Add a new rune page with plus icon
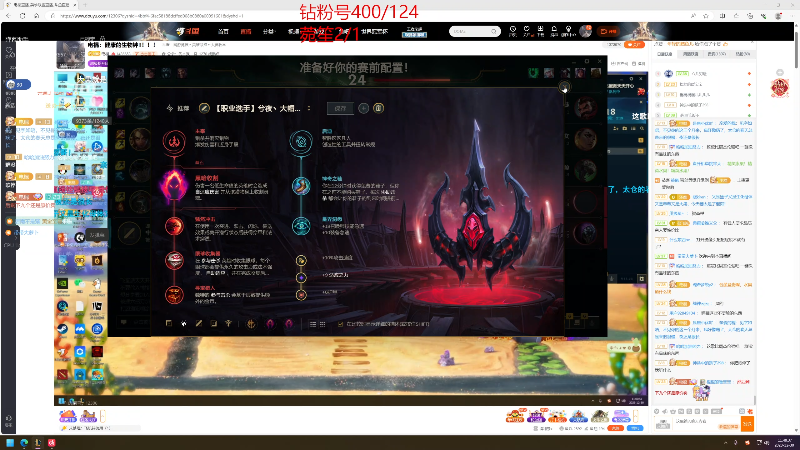Screen dimensions: 800x450 (363, 108)
